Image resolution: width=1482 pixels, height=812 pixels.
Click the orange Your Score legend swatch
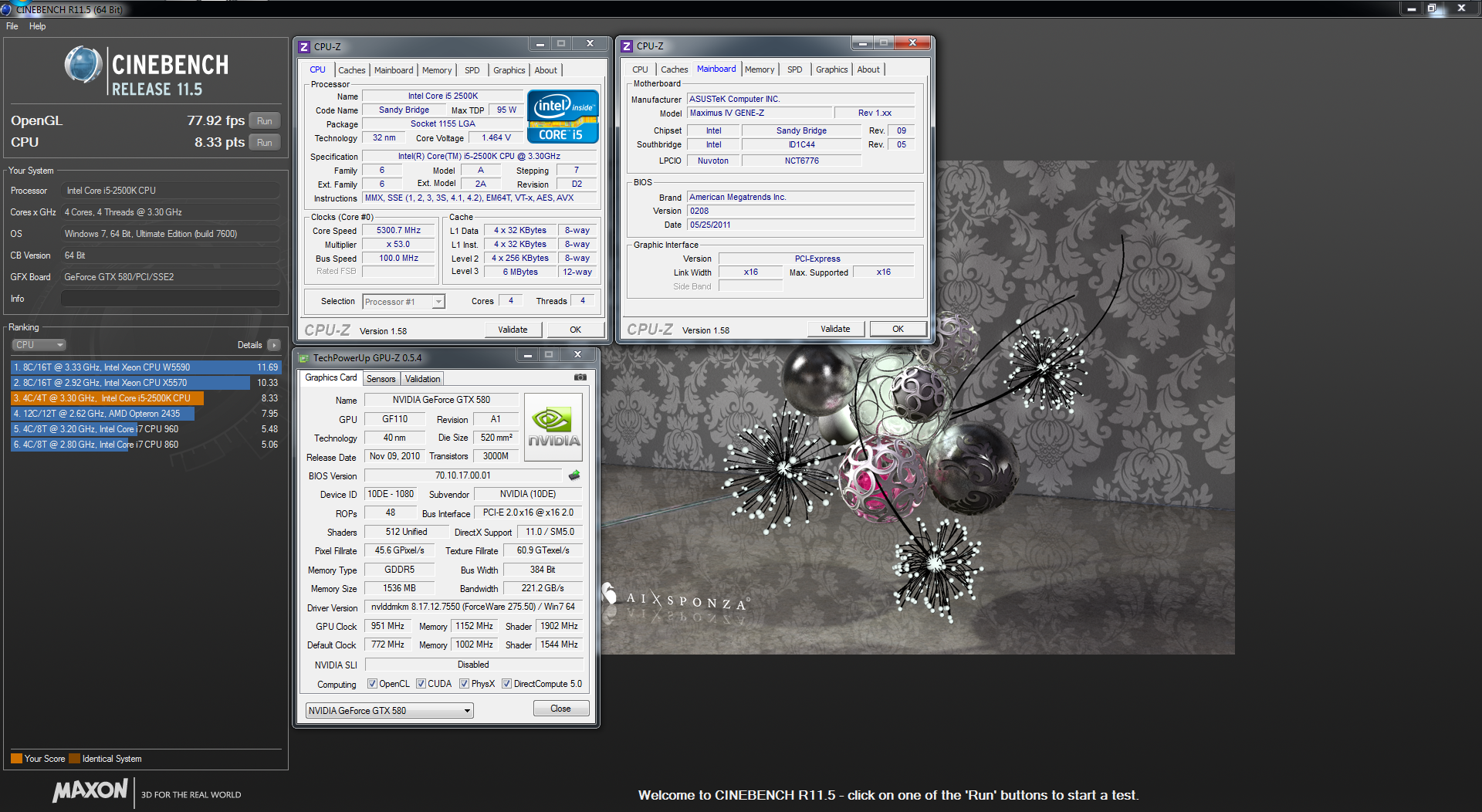(16, 759)
